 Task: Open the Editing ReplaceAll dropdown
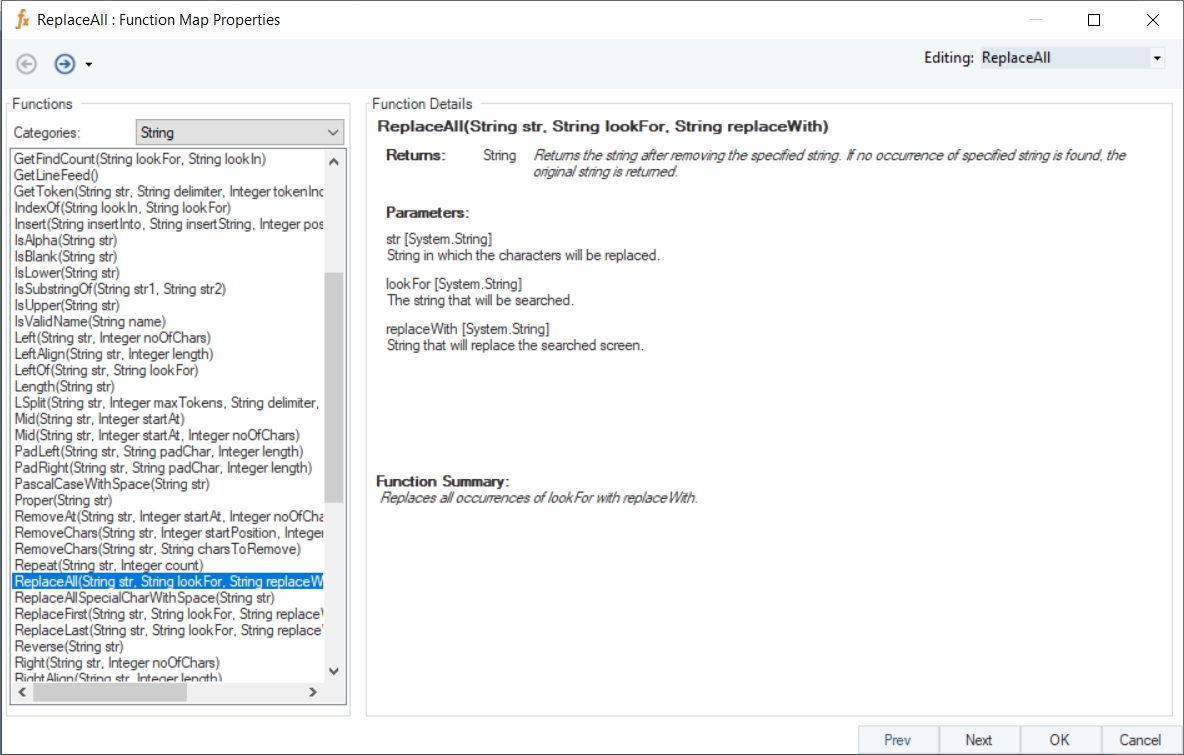1157,58
